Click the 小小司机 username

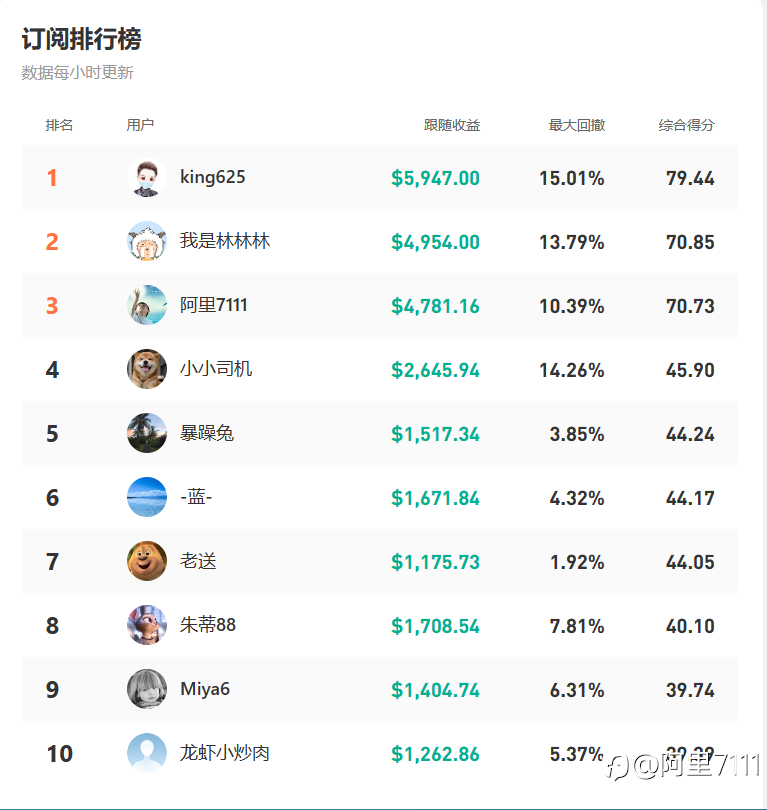(216, 369)
